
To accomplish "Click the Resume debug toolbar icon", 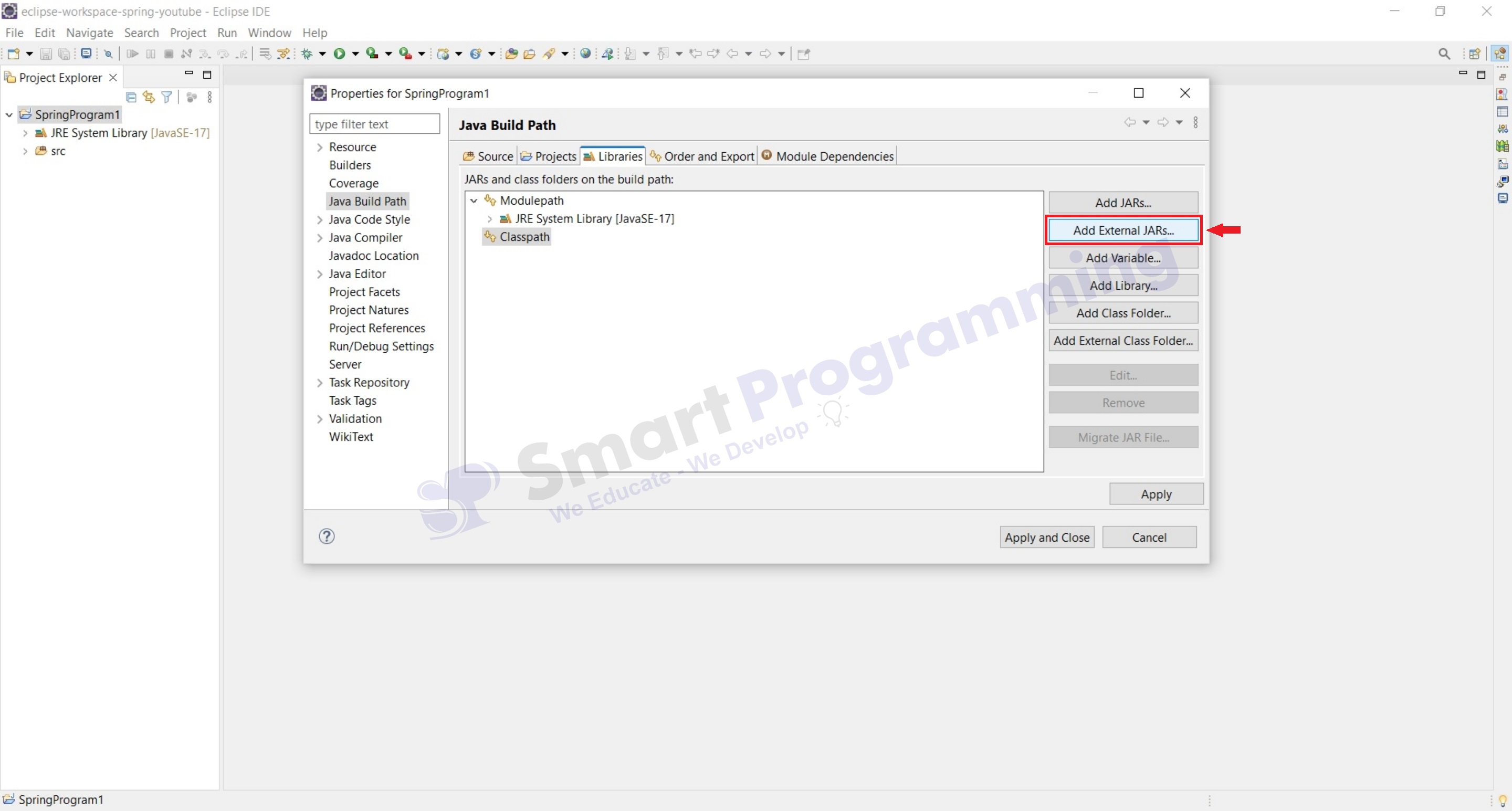I will coord(132,54).
